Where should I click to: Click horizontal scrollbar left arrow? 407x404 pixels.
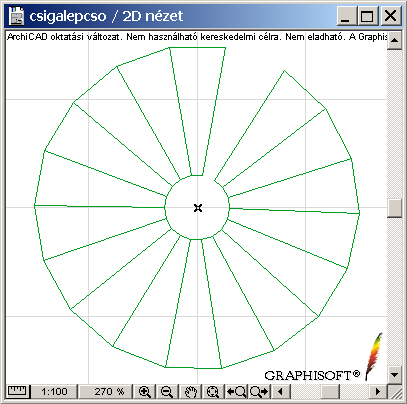coord(280,391)
